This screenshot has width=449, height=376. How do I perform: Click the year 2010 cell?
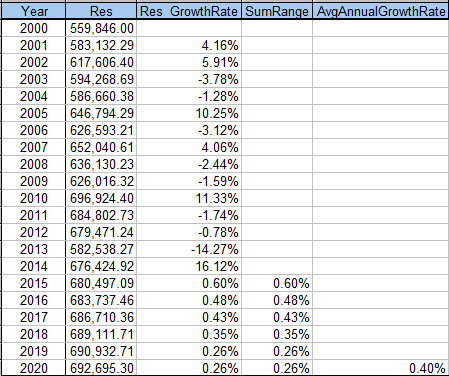33,198
